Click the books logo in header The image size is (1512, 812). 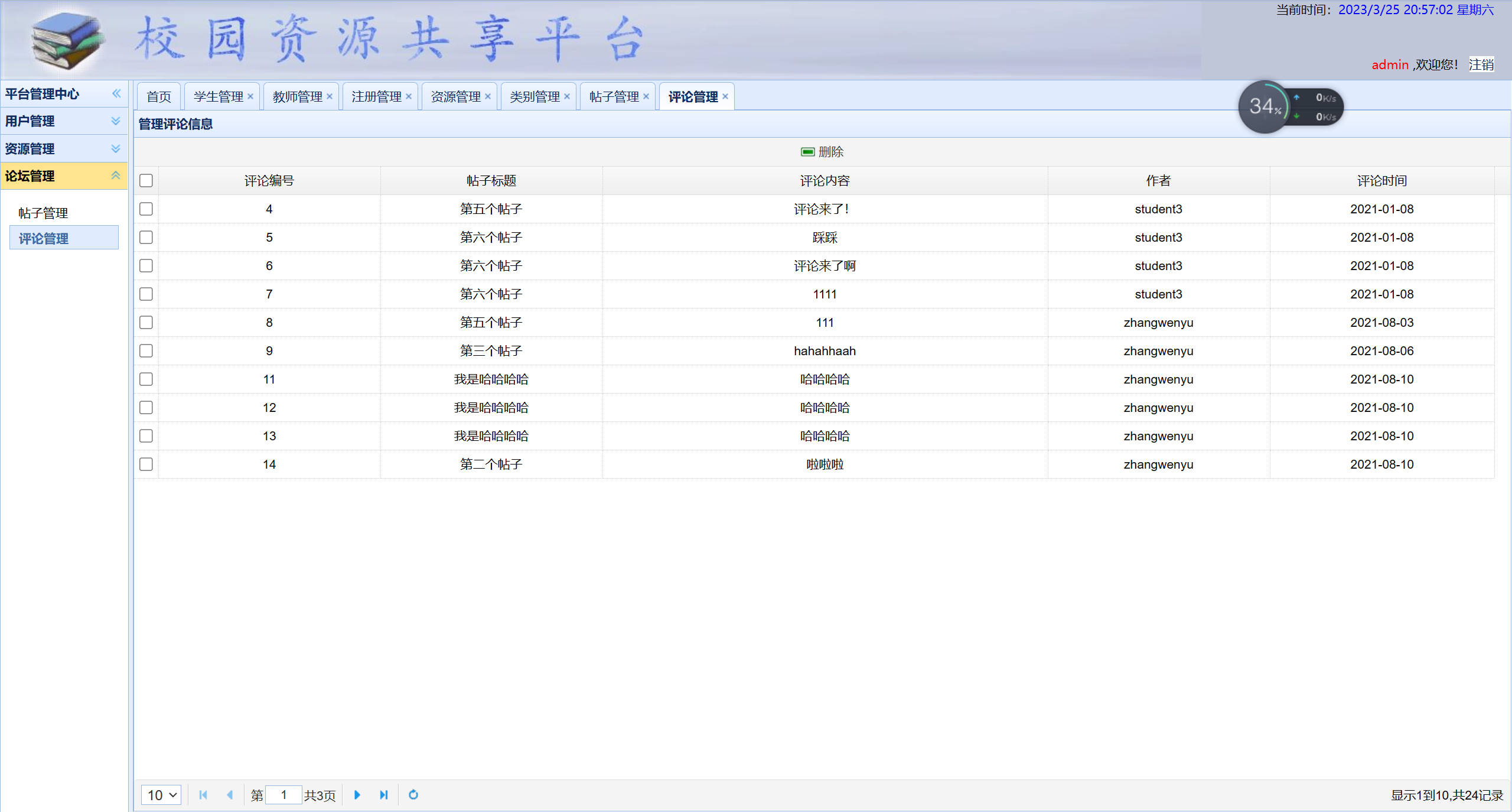(67, 40)
